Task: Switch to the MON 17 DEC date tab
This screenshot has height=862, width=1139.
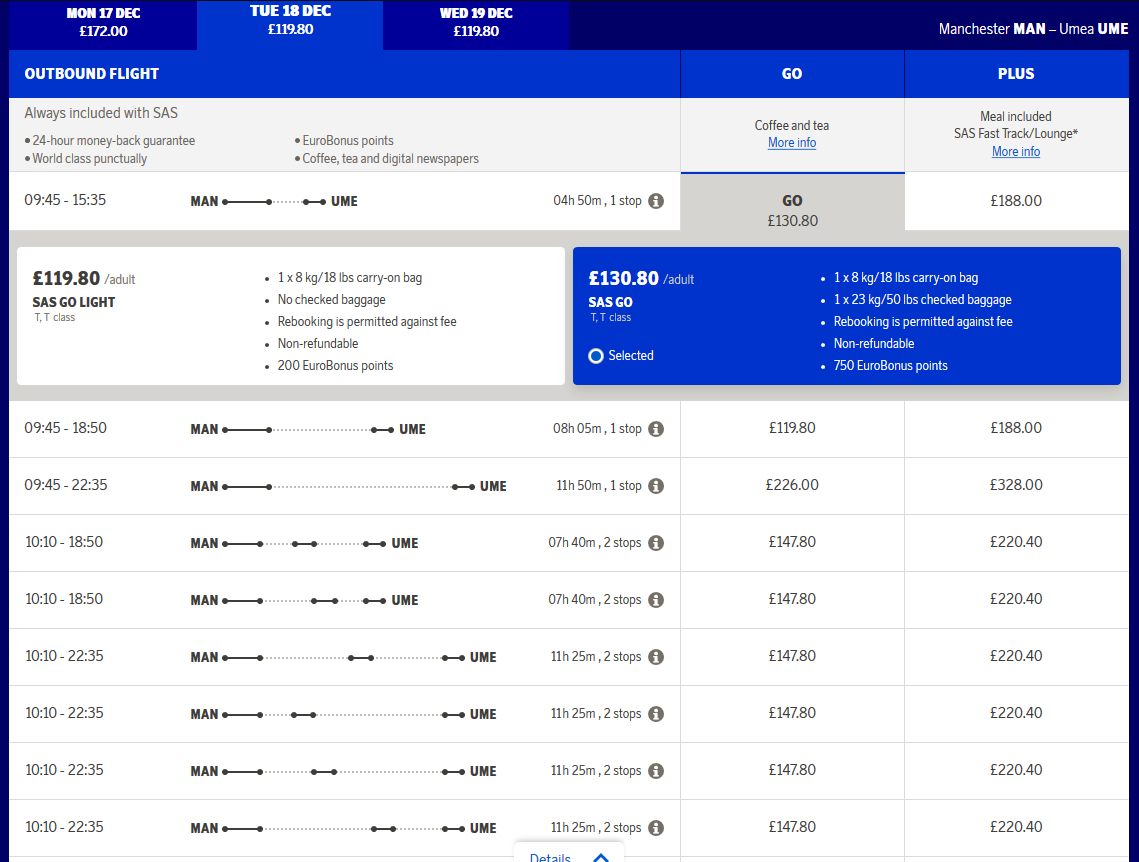Action: (103, 25)
